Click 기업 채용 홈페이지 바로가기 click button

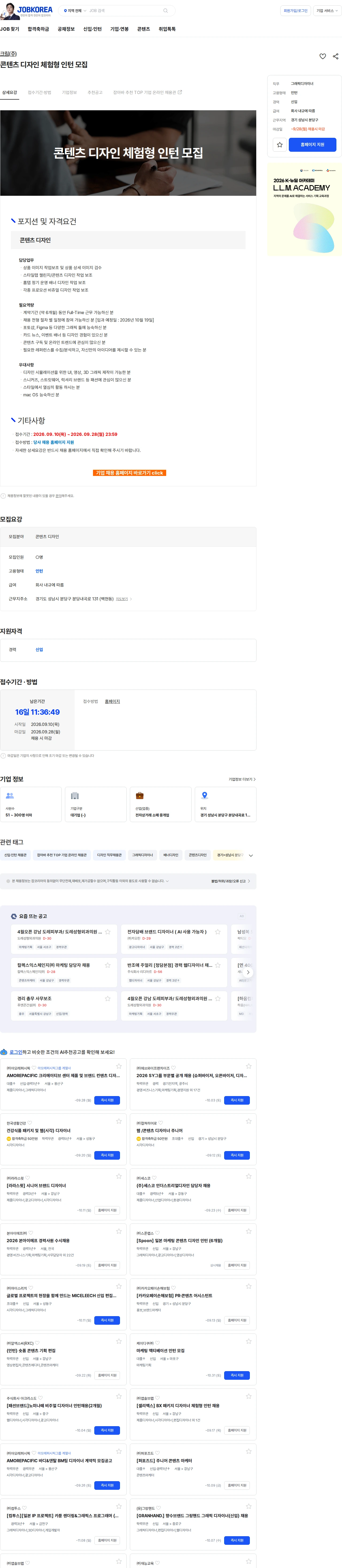[x=130, y=472]
